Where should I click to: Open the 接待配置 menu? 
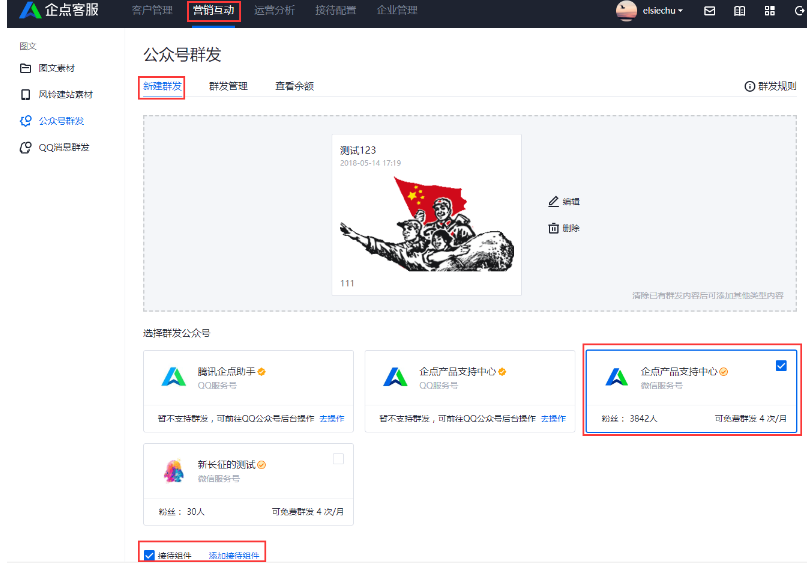pyautogui.click(x=335, y=10)
